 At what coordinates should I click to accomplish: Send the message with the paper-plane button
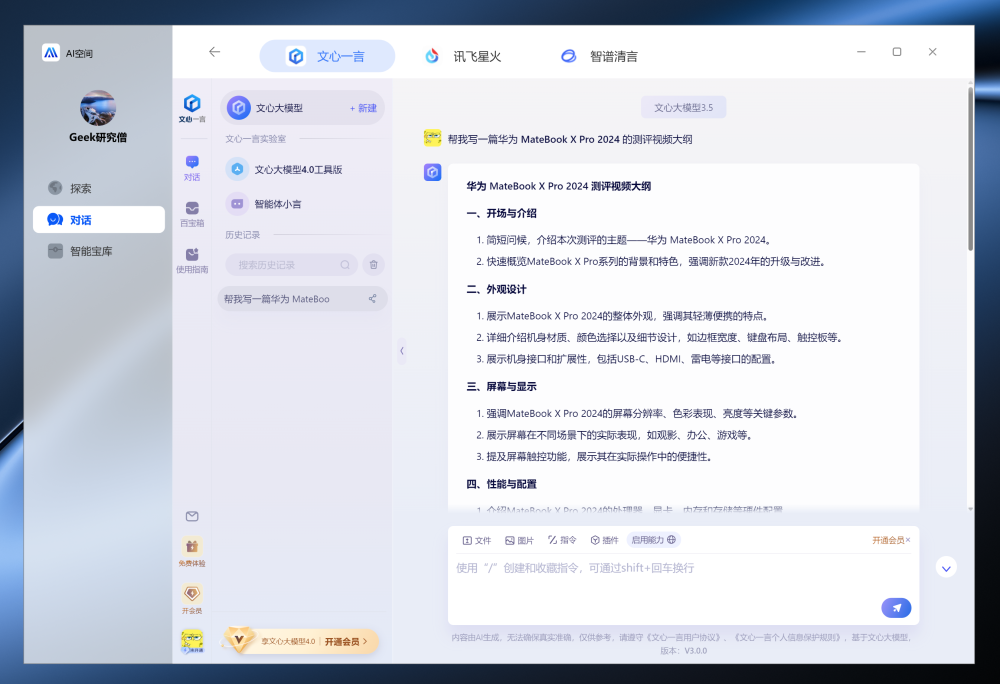(x=896, y=608)
